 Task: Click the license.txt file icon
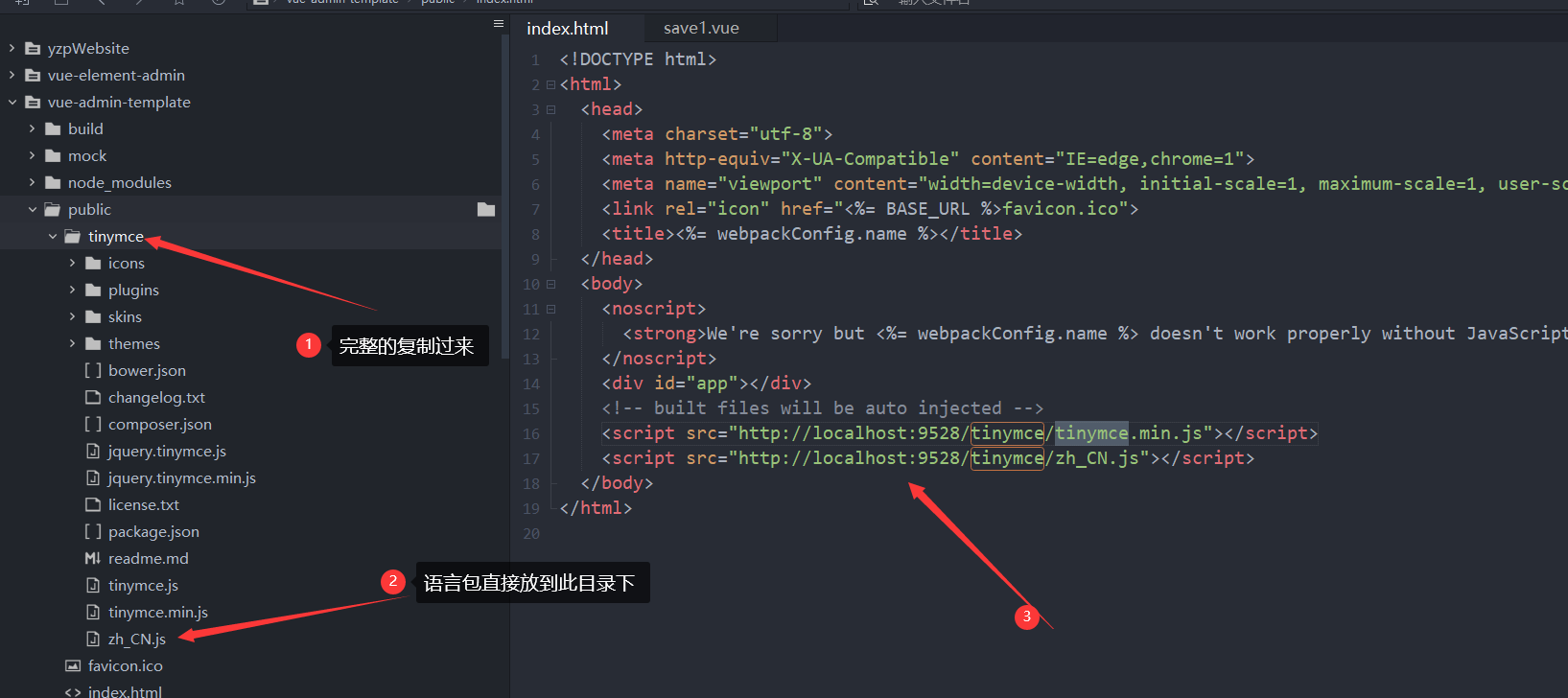pos(93,504)
